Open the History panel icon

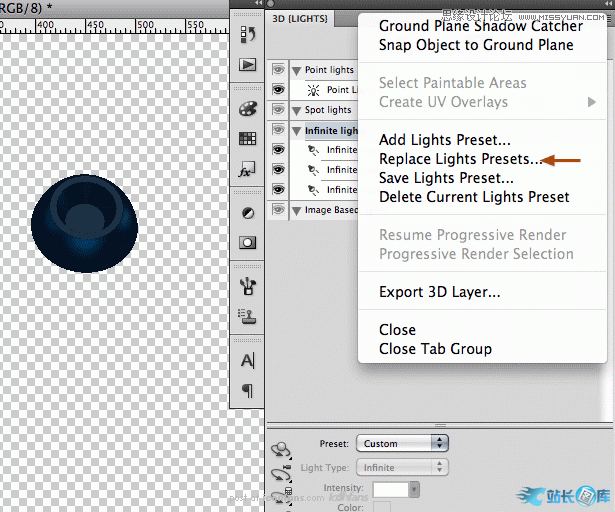click(247, 35)
